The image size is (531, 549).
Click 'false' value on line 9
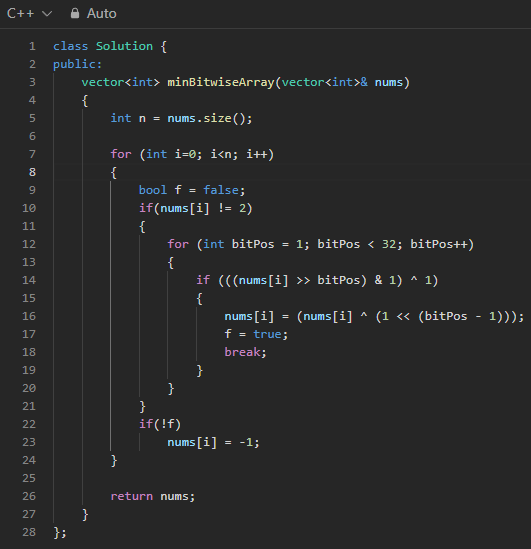(x=221, y=190)
